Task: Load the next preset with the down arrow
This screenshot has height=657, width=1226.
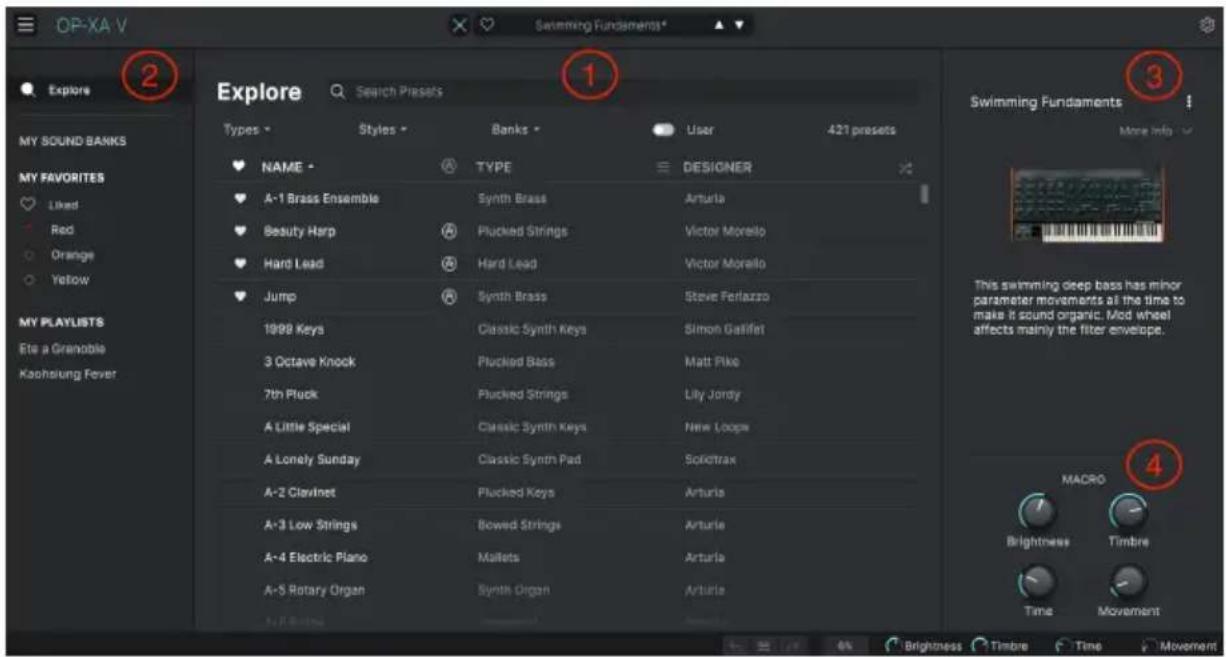Action: coord(739,26)
